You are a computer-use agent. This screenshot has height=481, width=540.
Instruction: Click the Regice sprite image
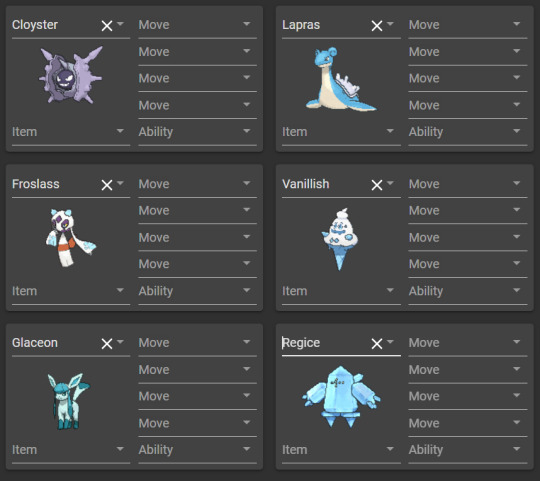[x=341, y=397]
